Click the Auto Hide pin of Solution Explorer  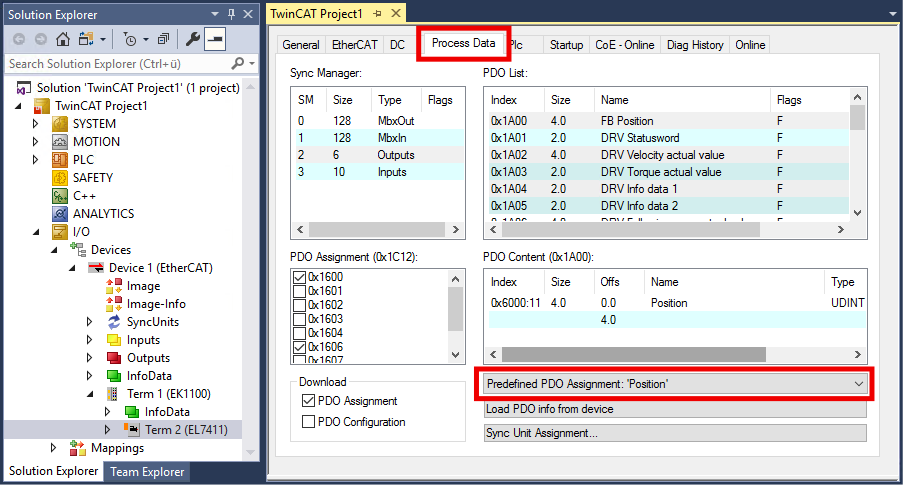232,14
